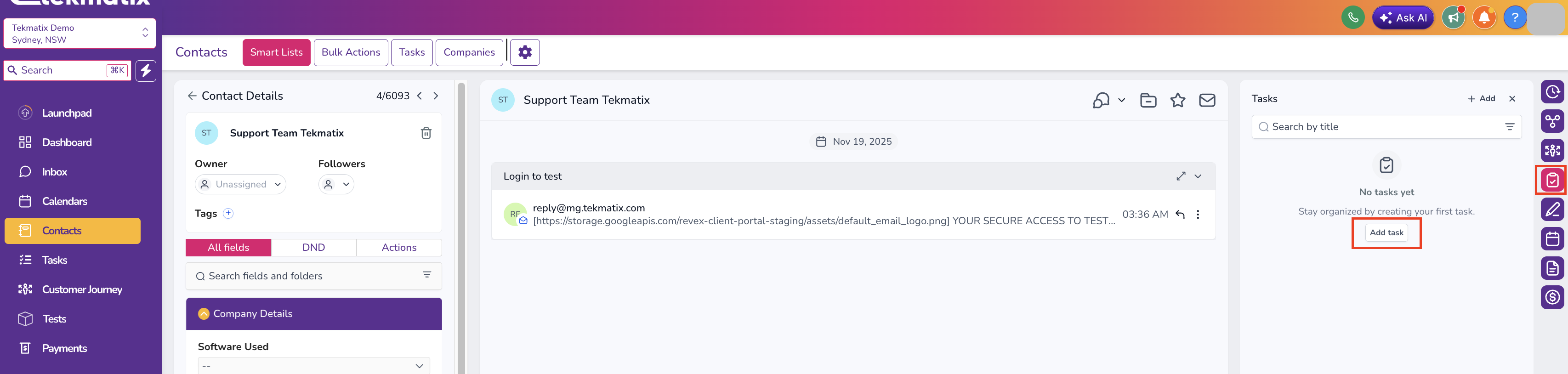Open the workflow nodes icon in right rail
This screenshot has width=1568, height=374.
[x=1552, y=121]
